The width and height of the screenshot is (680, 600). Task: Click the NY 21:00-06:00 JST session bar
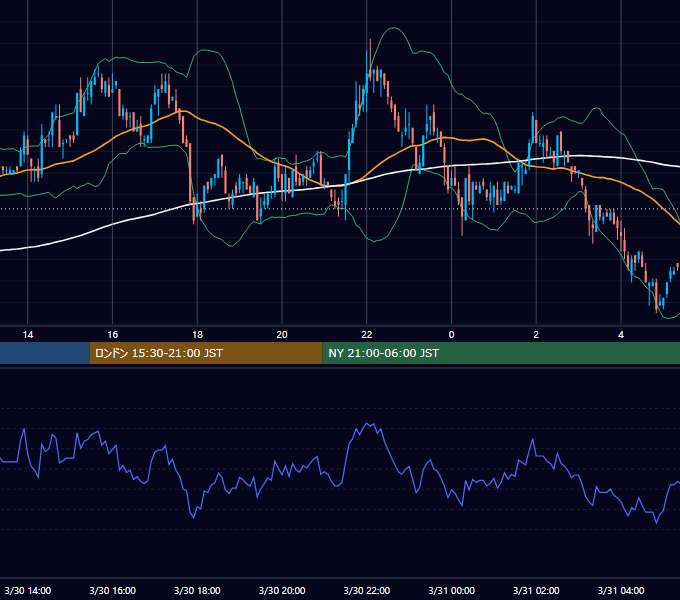[501, 353]
